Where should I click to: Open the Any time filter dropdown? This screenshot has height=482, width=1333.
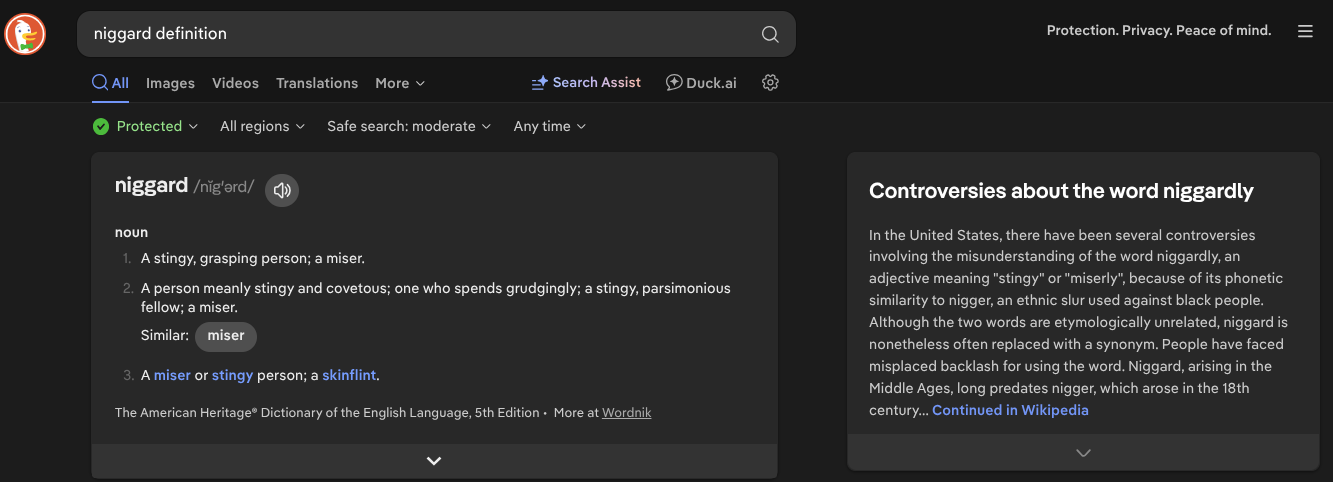point(549,126)
